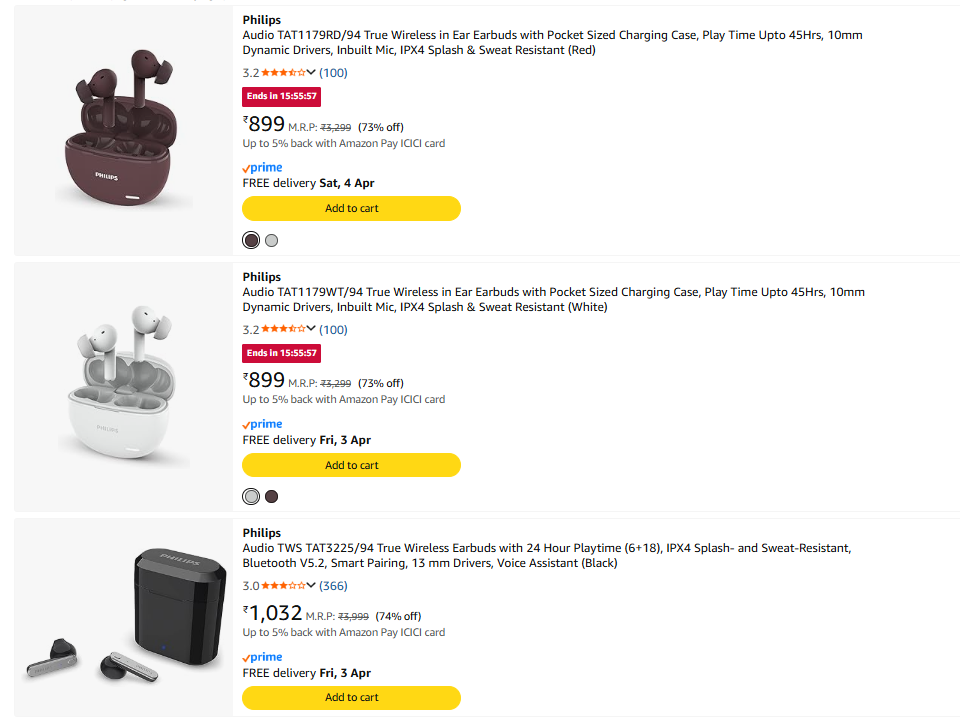
Task: Open the 366 reviews link
Action: (334, 586)
